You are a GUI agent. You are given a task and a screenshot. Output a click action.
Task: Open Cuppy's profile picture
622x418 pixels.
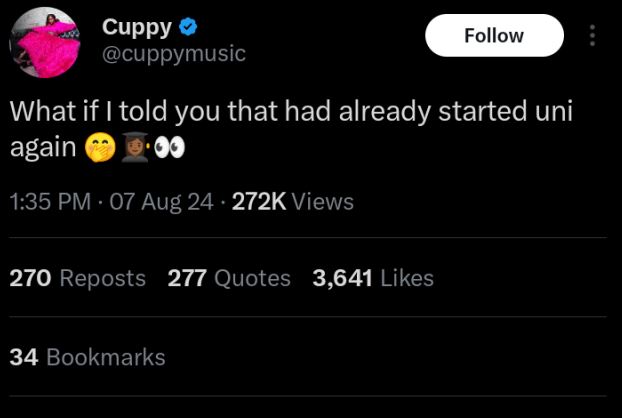tap(45, 42)
